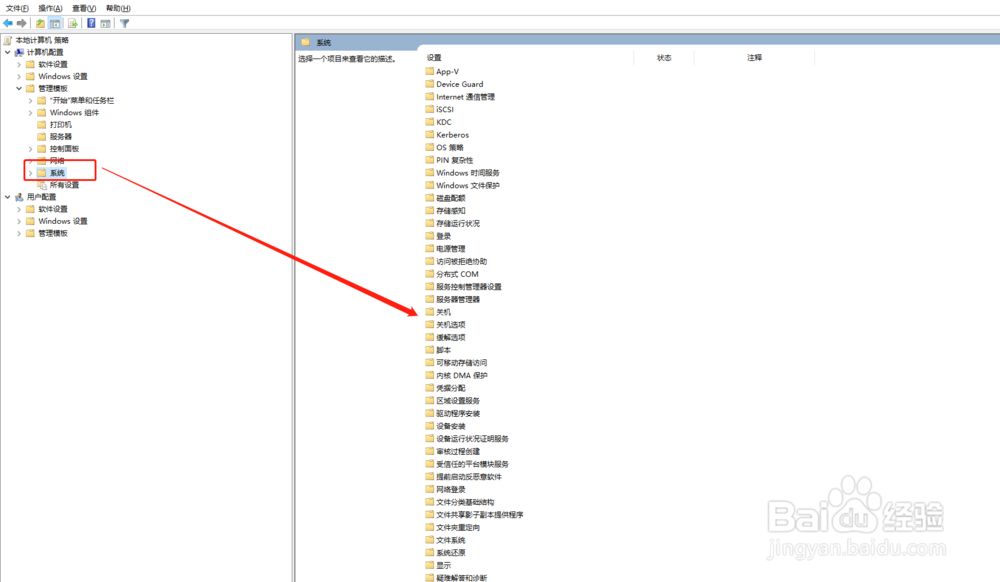Select 所有设置 in the tree

(64, 185)
